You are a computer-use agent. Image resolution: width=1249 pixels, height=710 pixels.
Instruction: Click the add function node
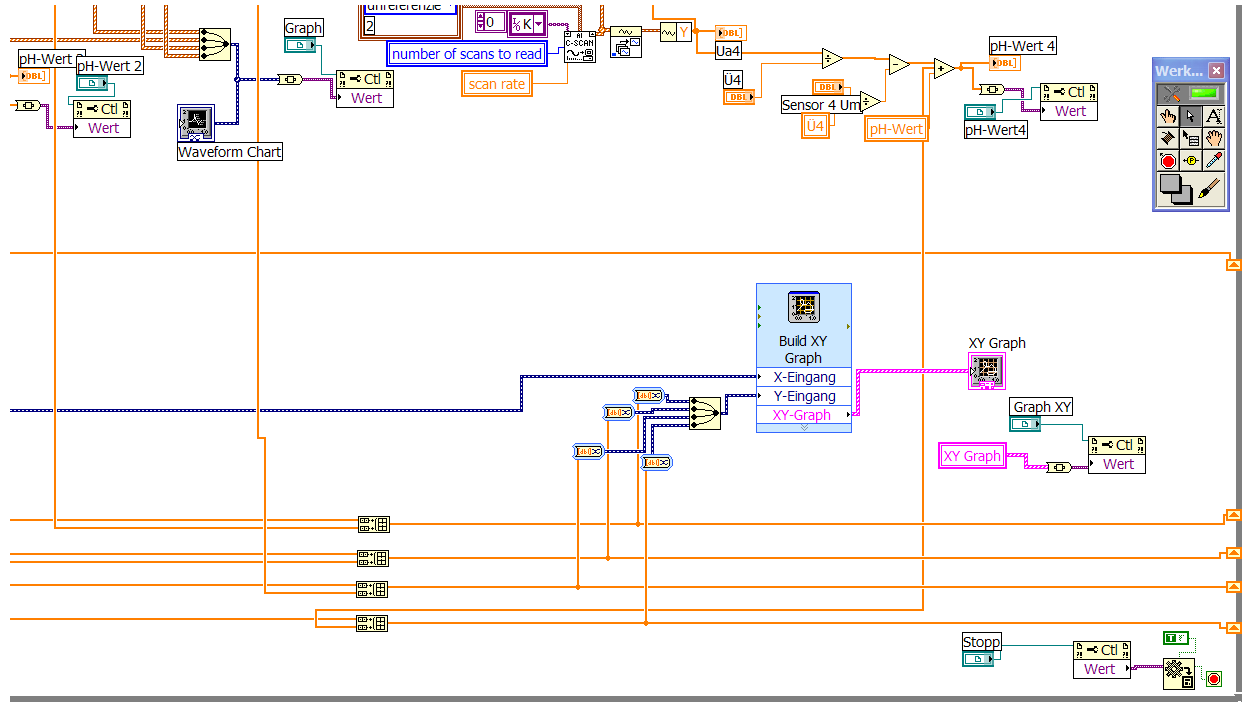point(944,68)
